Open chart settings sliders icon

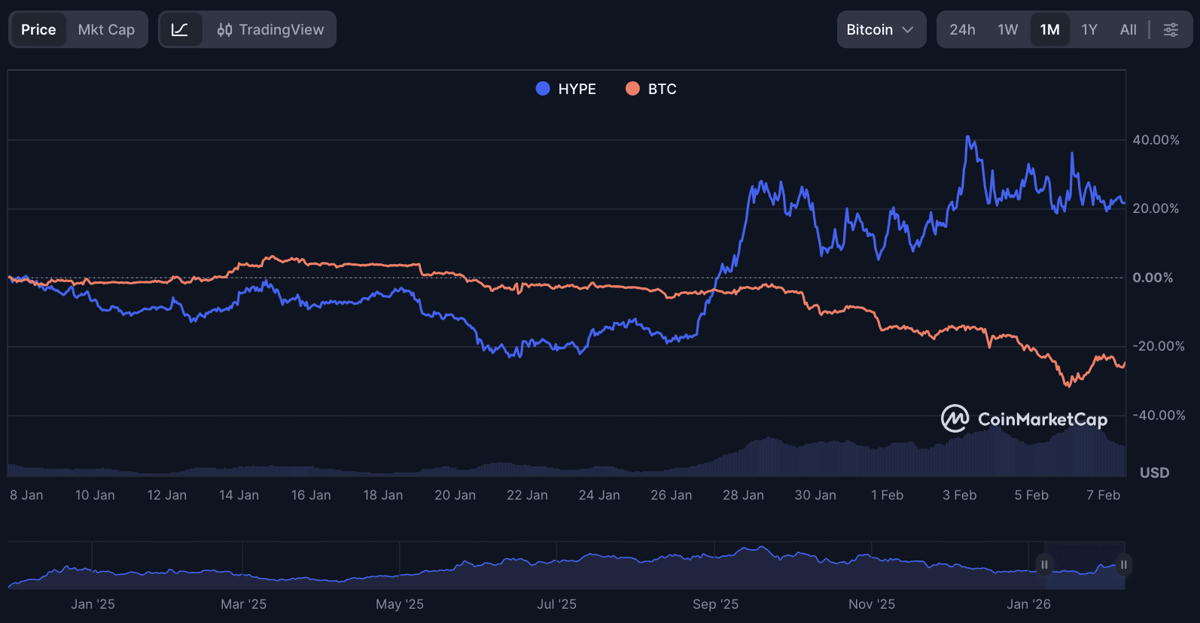[1170, 30]
